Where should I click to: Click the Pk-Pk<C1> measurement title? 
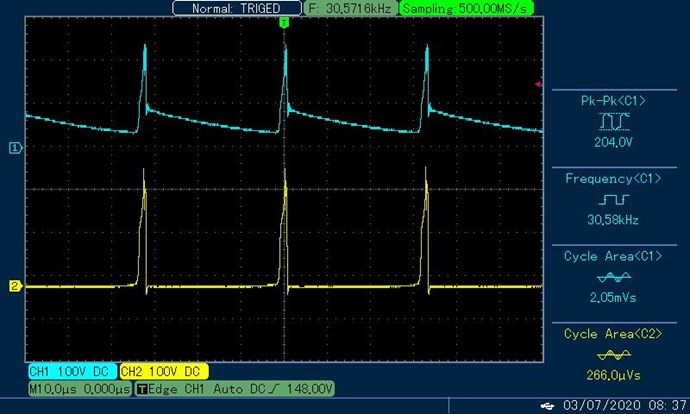click(613, 101)
